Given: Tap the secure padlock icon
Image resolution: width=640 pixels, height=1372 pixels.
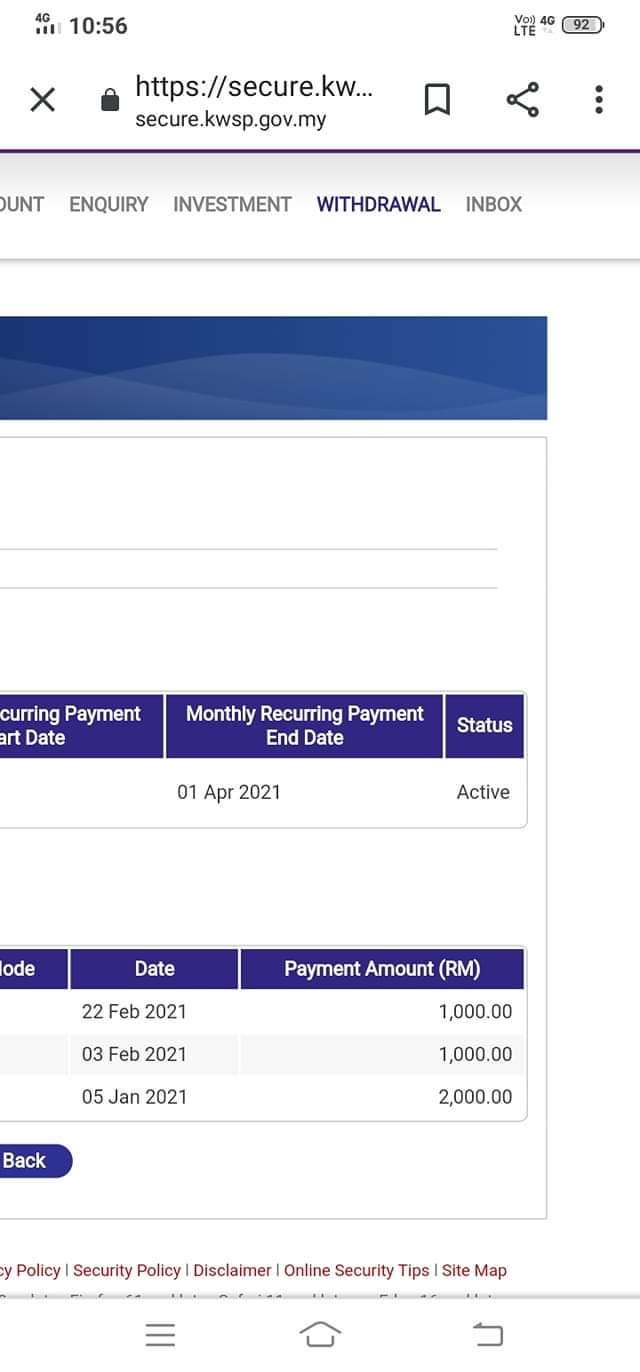Looking at the screenshot, I should click(x=110, y=100).
